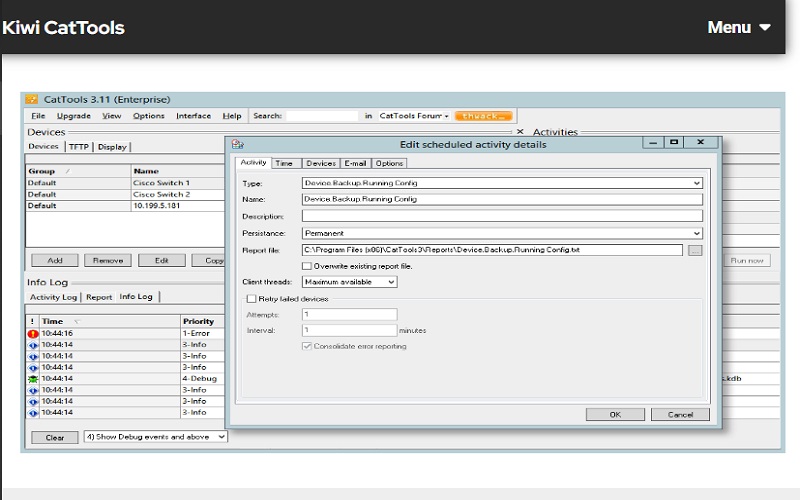The width and height of the screenshot is (800, 500).
Task: Switch to the TFTP tab
Action: click(x=79, y=146)
